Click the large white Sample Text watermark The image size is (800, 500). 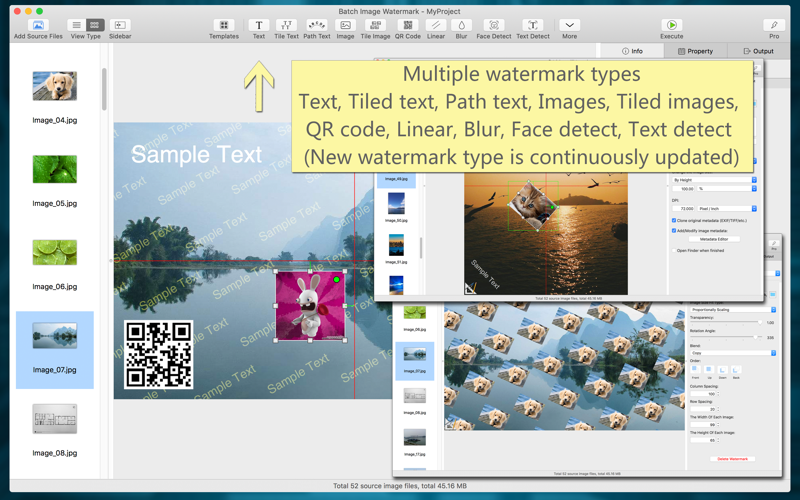(x=196, y=155)
